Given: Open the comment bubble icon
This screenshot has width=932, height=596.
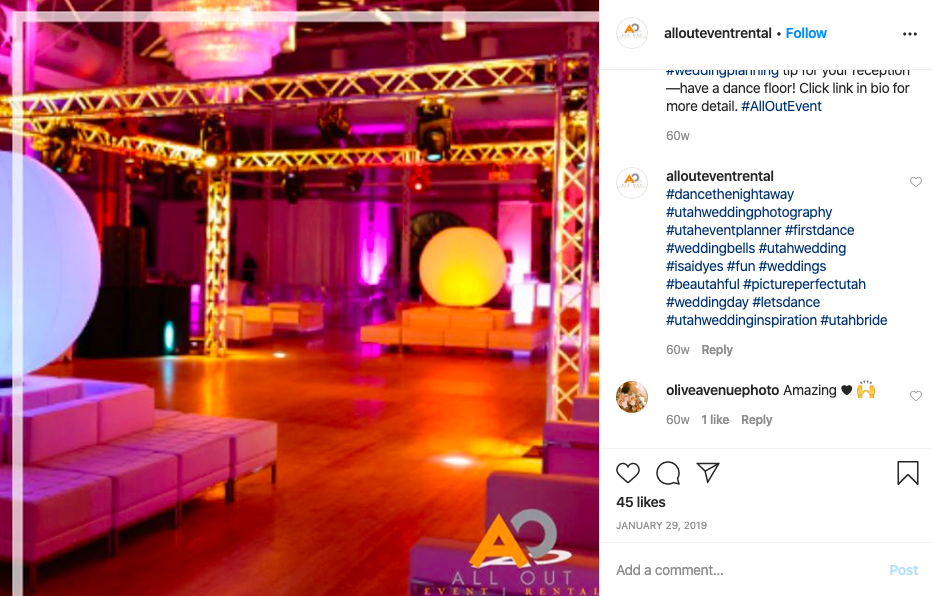Looking at the screenshot, I should click(x=668, y=473).
